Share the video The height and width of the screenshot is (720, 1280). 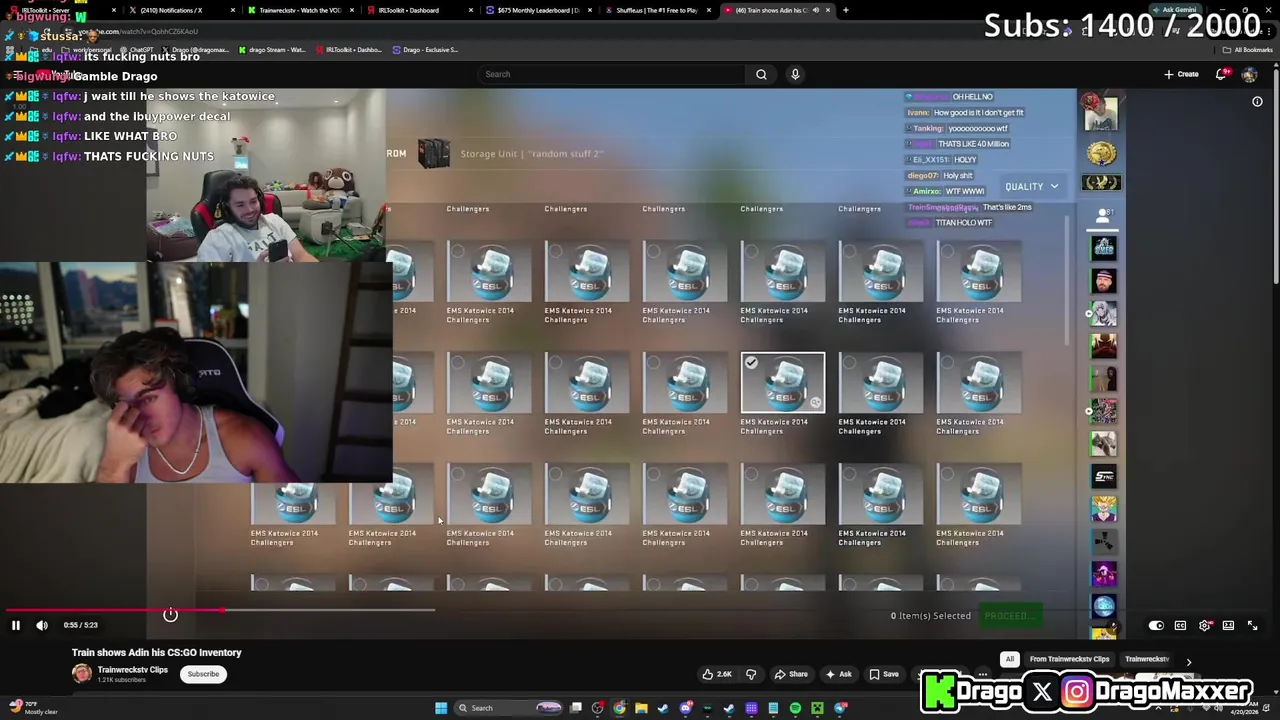pos(791,674)
